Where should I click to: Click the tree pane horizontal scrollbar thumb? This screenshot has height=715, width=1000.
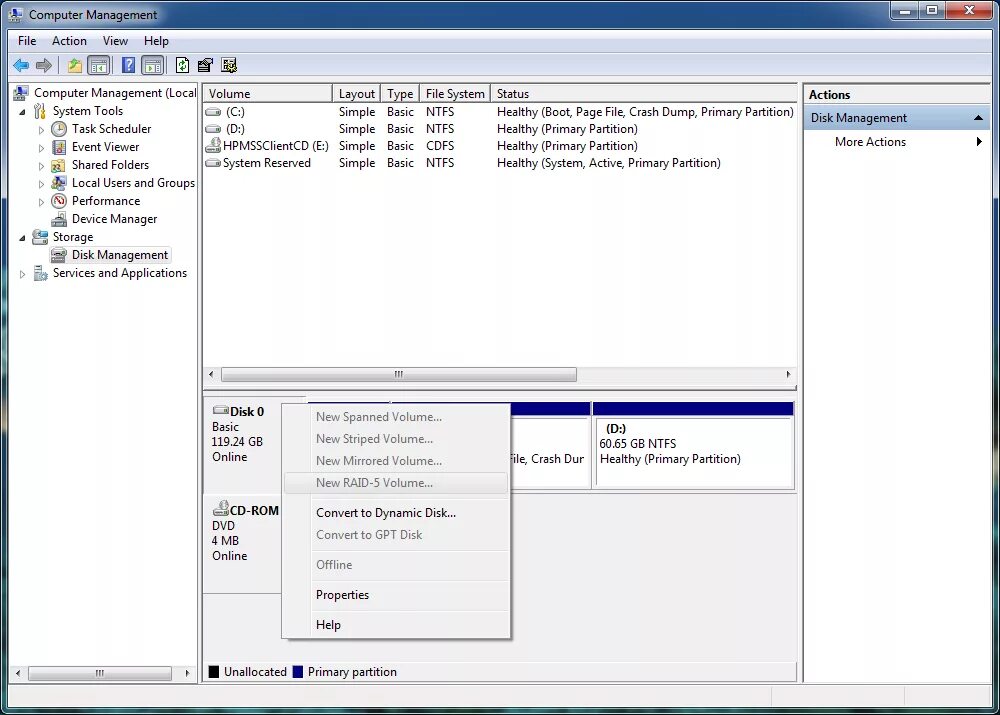(x=99, y=673)
